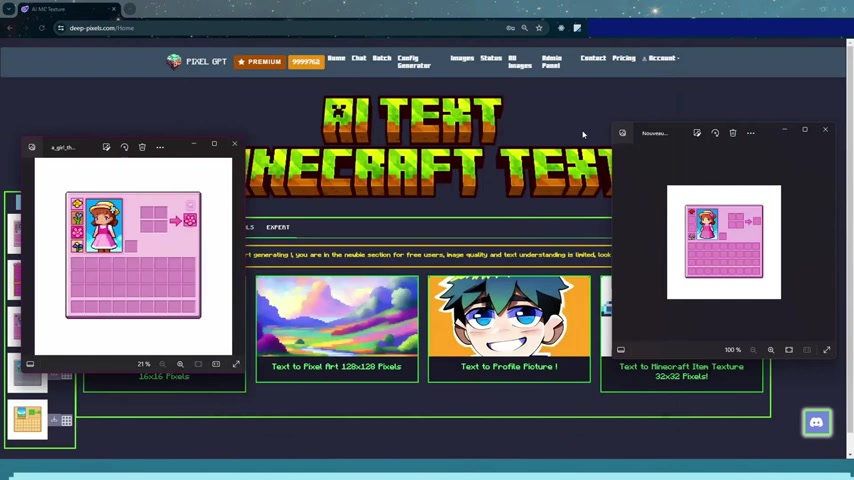The image size is (854, 480).
Task: Open the Pricing page
Action: tap(624, 58)
